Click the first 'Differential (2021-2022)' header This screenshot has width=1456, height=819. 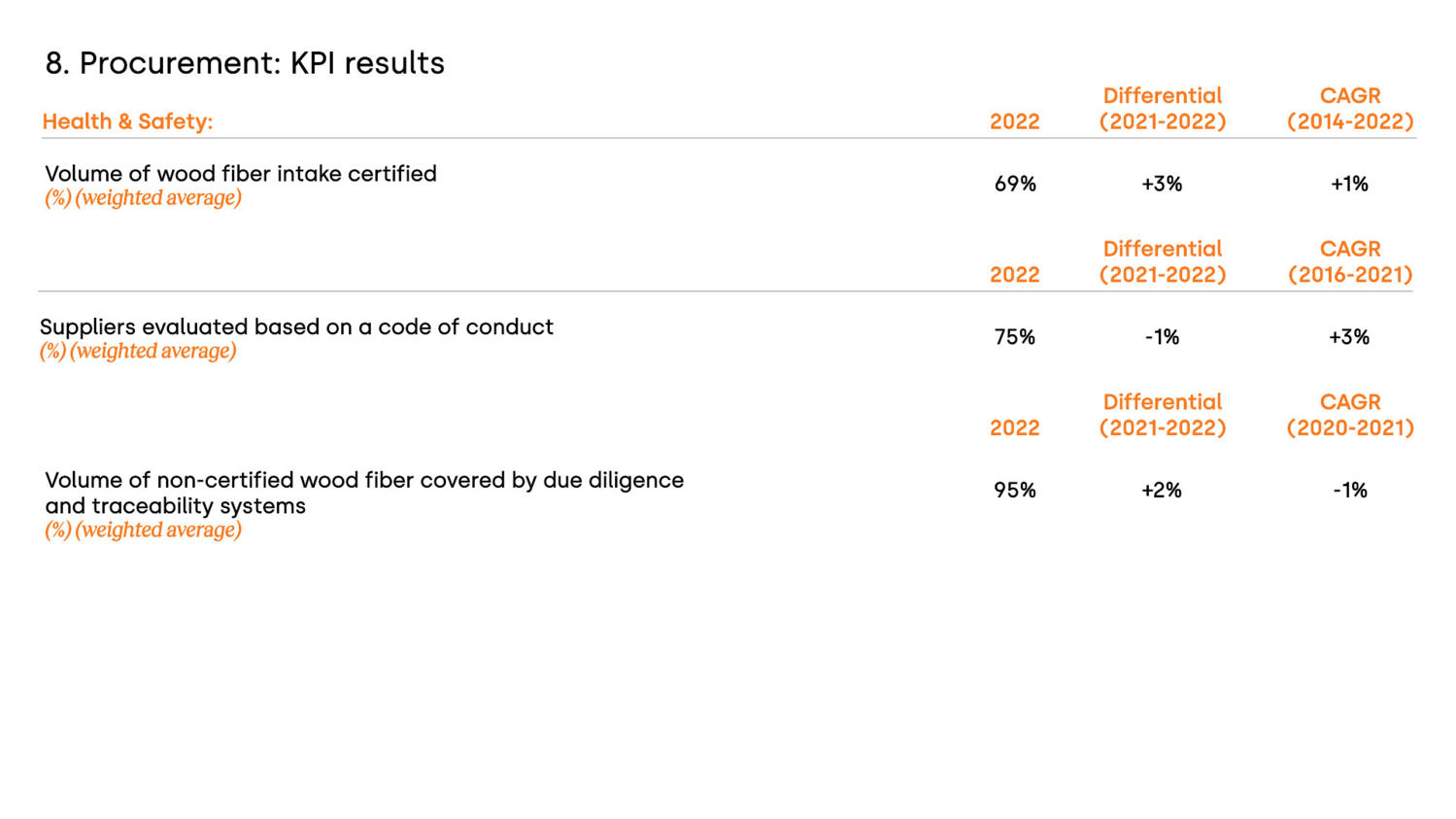point(1163,109)
